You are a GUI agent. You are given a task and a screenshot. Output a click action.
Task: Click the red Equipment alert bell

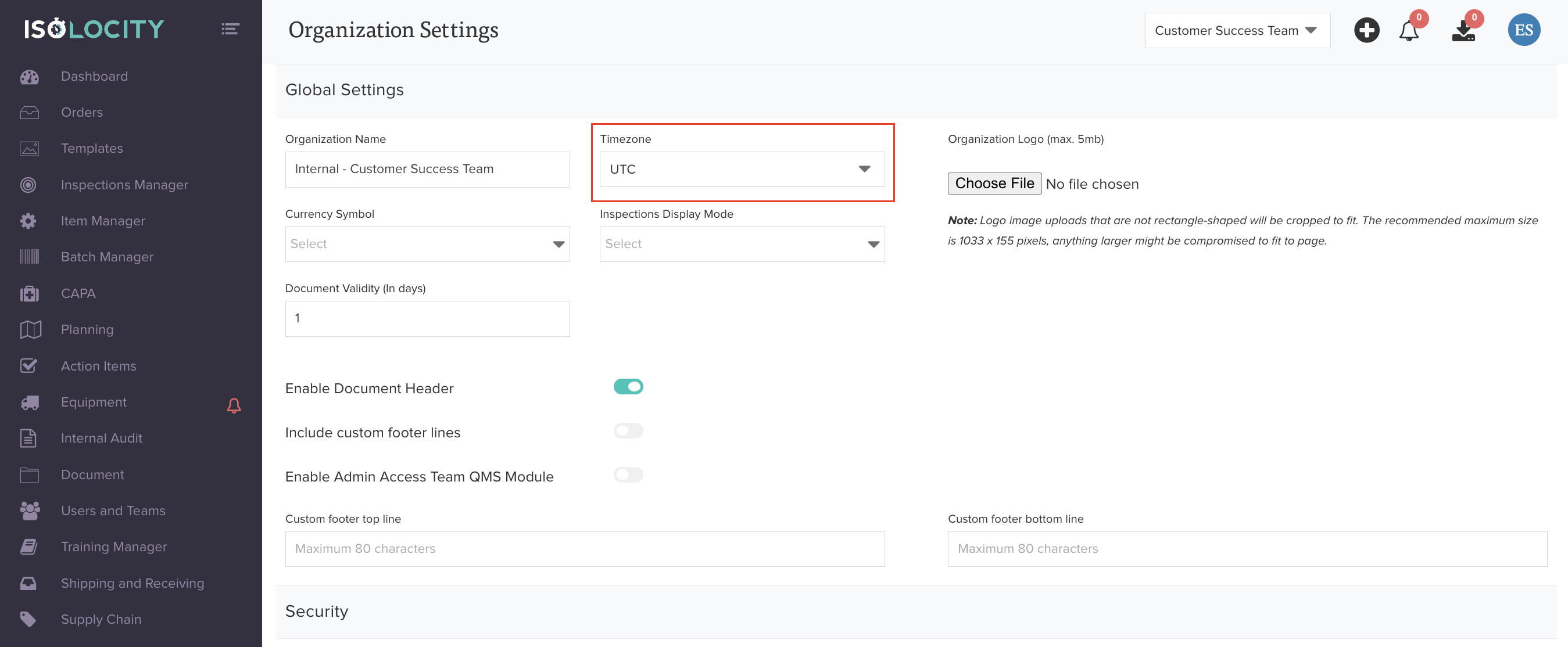[x=234, y=405]
